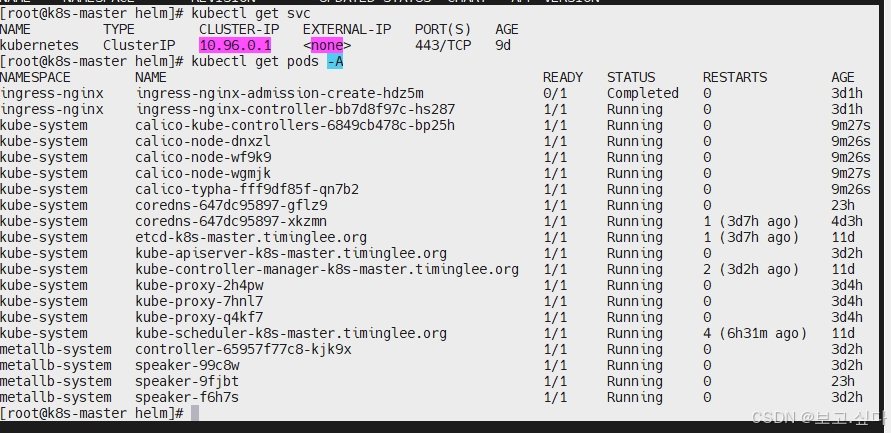The image size is (891, 433).
Task: Click the ClusterIP type value
Action: coord(139,45)
